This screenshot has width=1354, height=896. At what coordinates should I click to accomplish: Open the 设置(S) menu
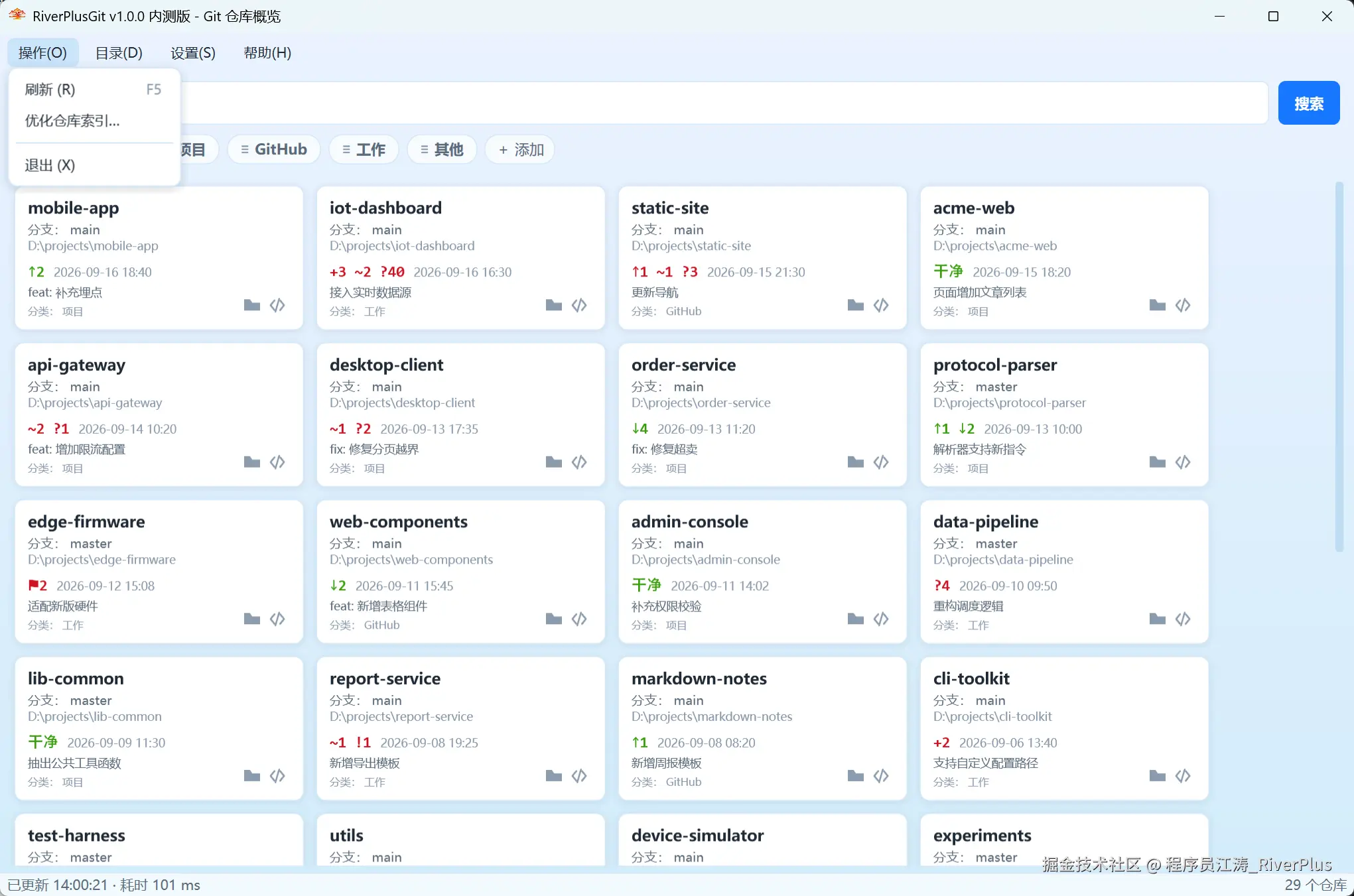[x=193, y=52]
